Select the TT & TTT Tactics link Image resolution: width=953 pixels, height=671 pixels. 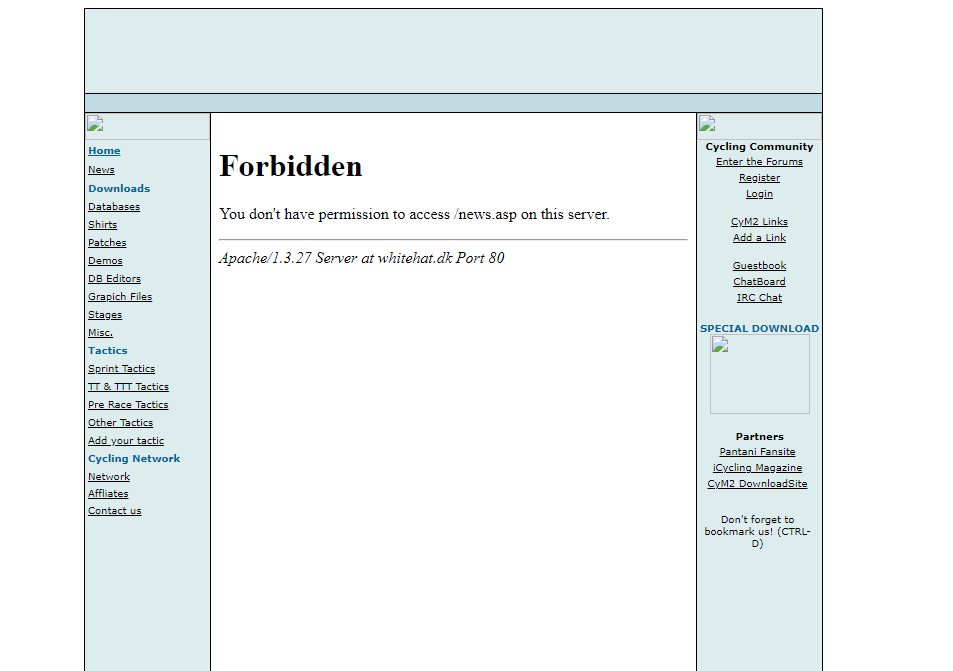(128, 387)
